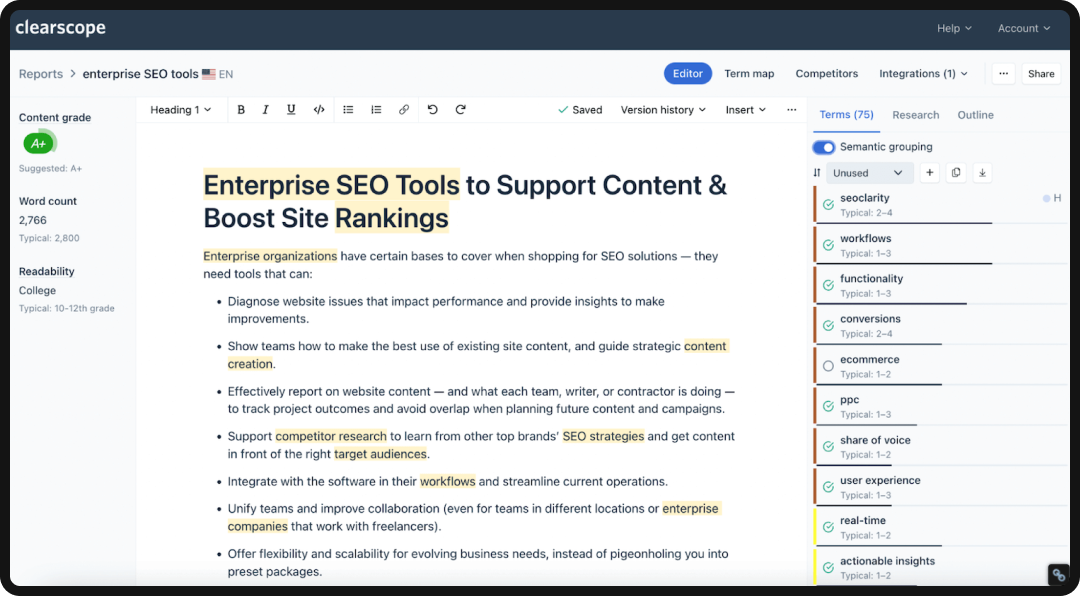Insert a hyperlink with the link icon
Viewport: 1080px width, 596px height.
tap(403, 109)
